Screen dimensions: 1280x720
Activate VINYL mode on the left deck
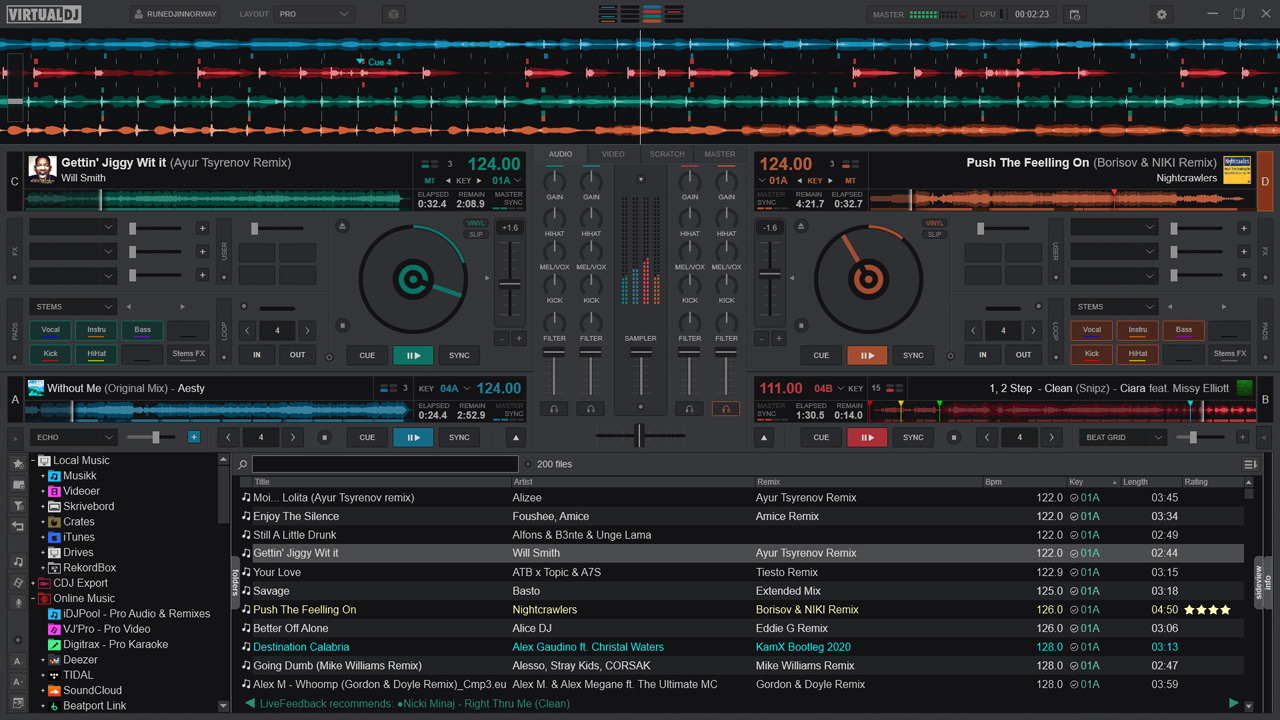coord(476,223)
